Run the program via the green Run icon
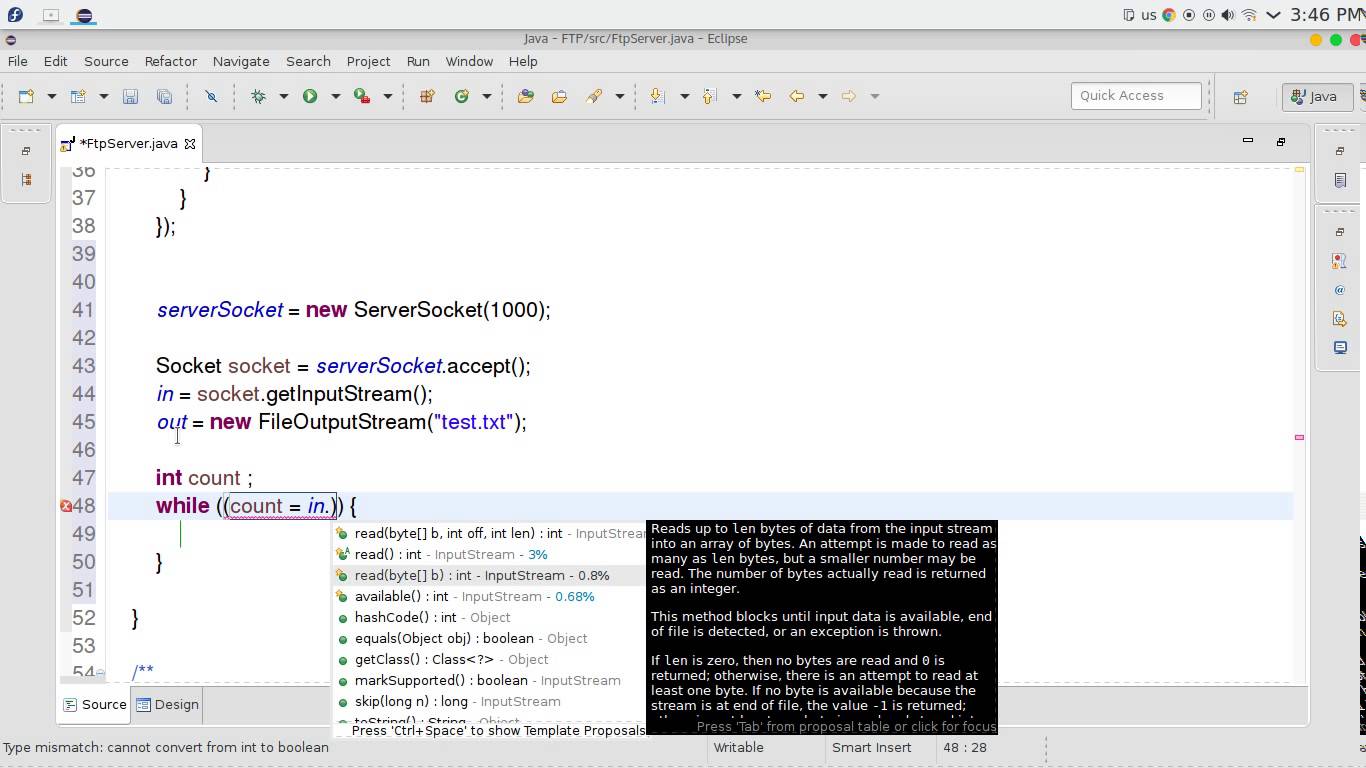The width and height of the screenshot is (1366, 768). click(x=310, y=96)
